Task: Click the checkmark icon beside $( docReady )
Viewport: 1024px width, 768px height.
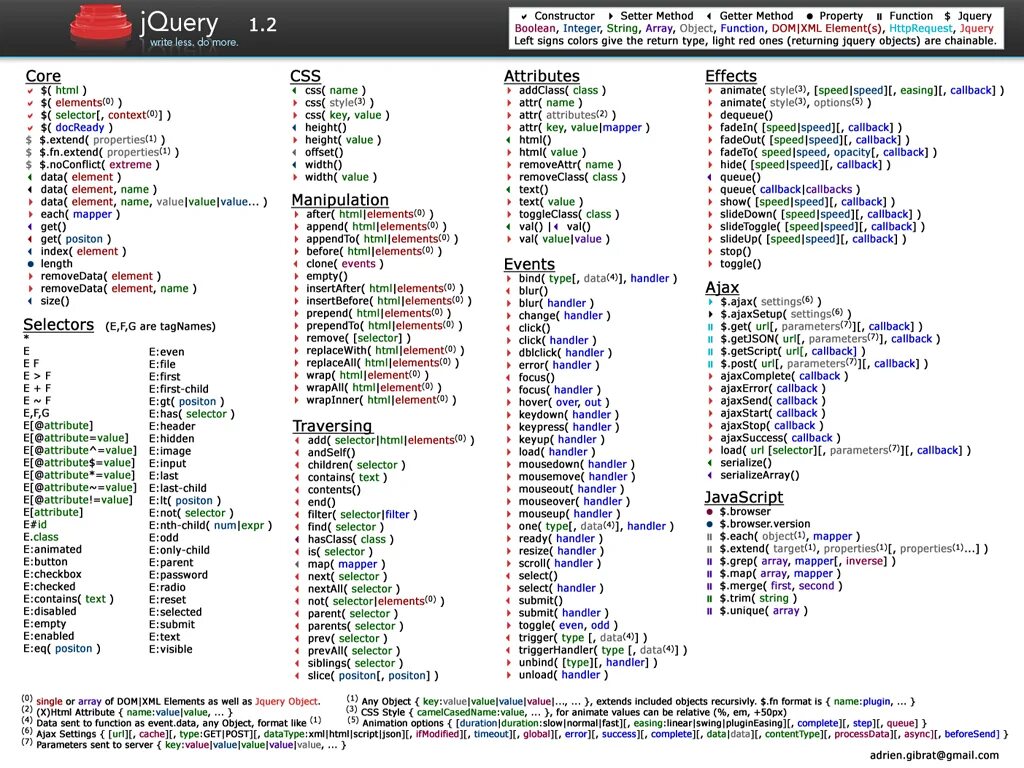Action: click(x=30, y=127)
